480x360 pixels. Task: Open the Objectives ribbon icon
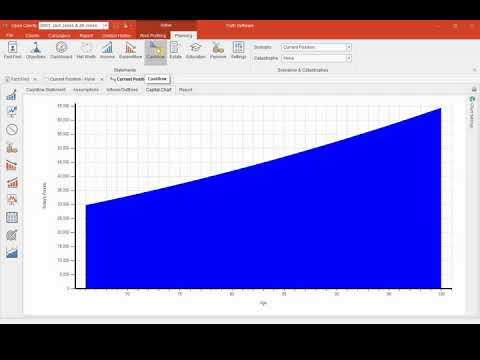[35, 50]
